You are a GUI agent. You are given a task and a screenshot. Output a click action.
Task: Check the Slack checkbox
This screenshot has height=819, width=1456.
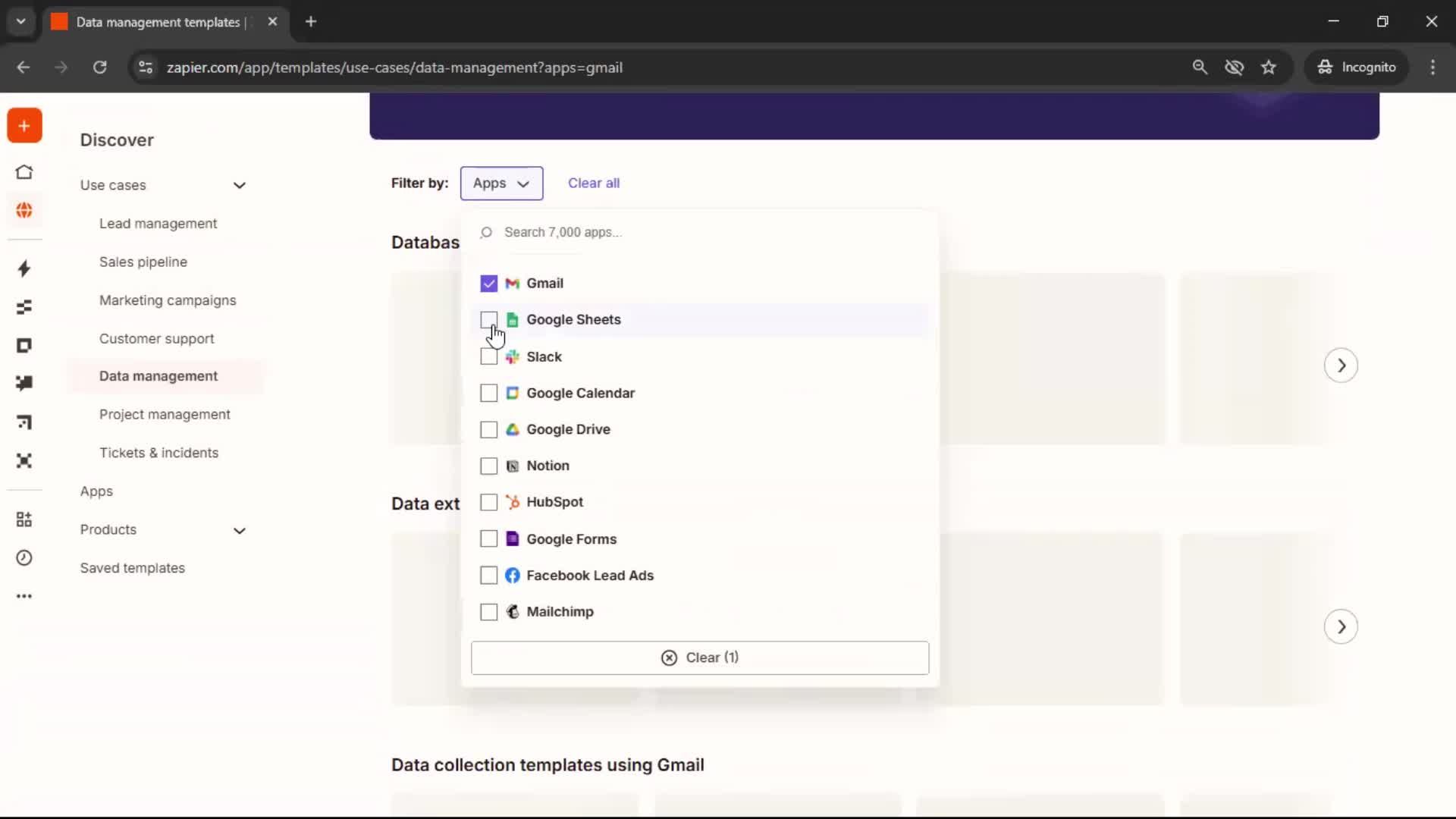click(489, 356)
